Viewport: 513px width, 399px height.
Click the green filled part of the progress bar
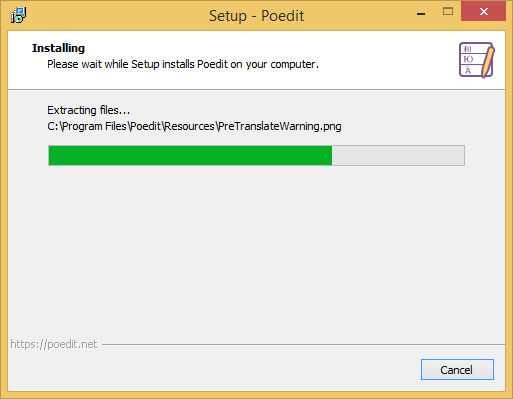click(190, 155)
